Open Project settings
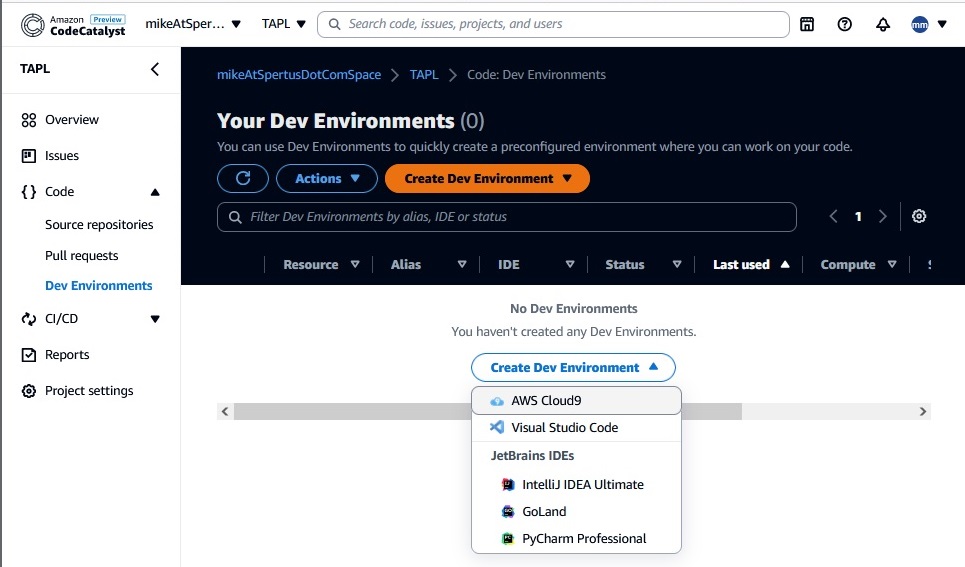Image resolution: width=965 pixels, height=567 pixels. 89,391
